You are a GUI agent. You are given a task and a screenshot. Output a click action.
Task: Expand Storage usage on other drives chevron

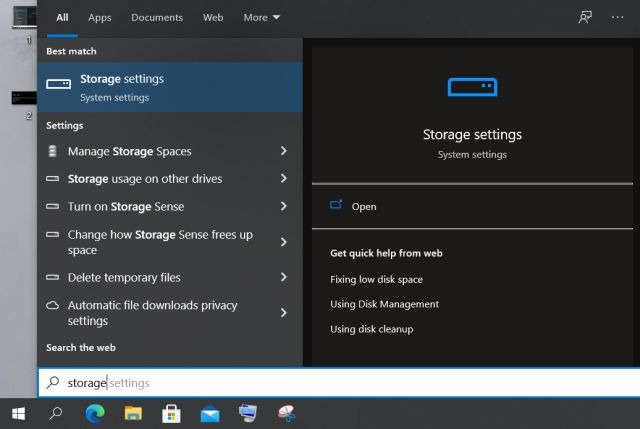284,178
